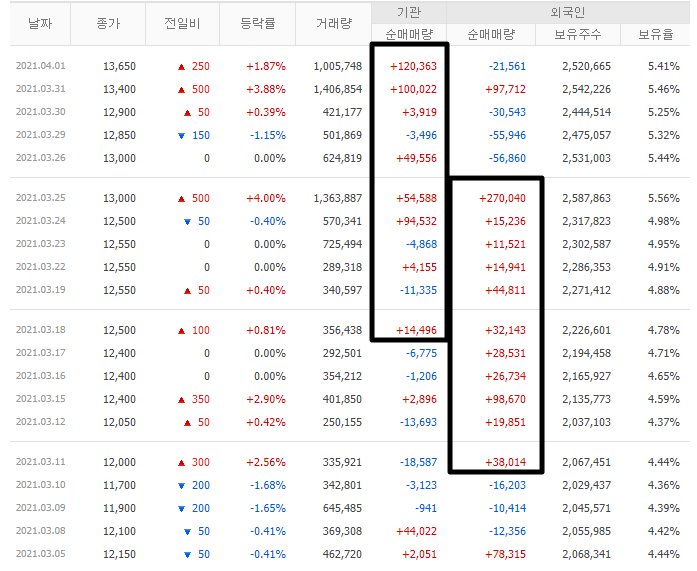This screenshot has height=571, width=697.
Task: Click closing price 13,400
Action: coord(119,89)
